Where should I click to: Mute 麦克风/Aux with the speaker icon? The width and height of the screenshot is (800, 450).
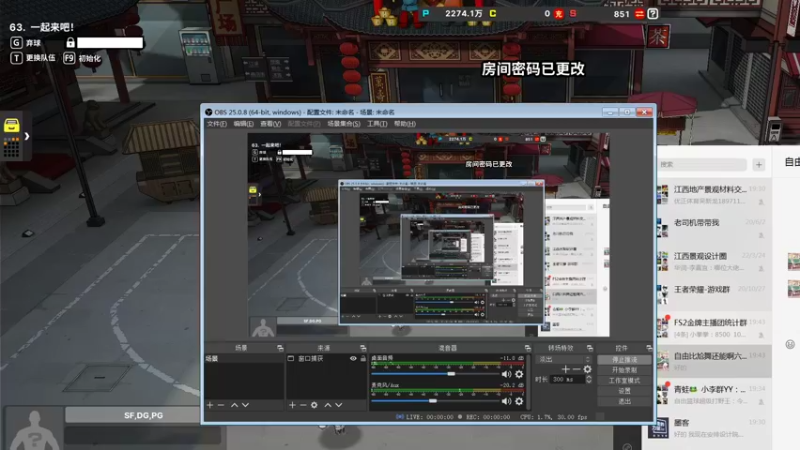[506, 401]
